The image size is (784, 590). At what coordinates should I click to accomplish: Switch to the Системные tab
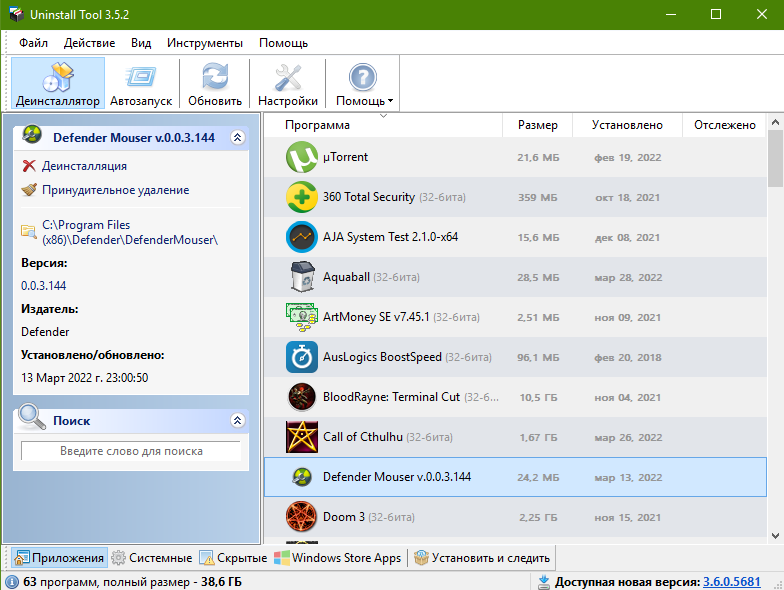[x=152, y=558]
